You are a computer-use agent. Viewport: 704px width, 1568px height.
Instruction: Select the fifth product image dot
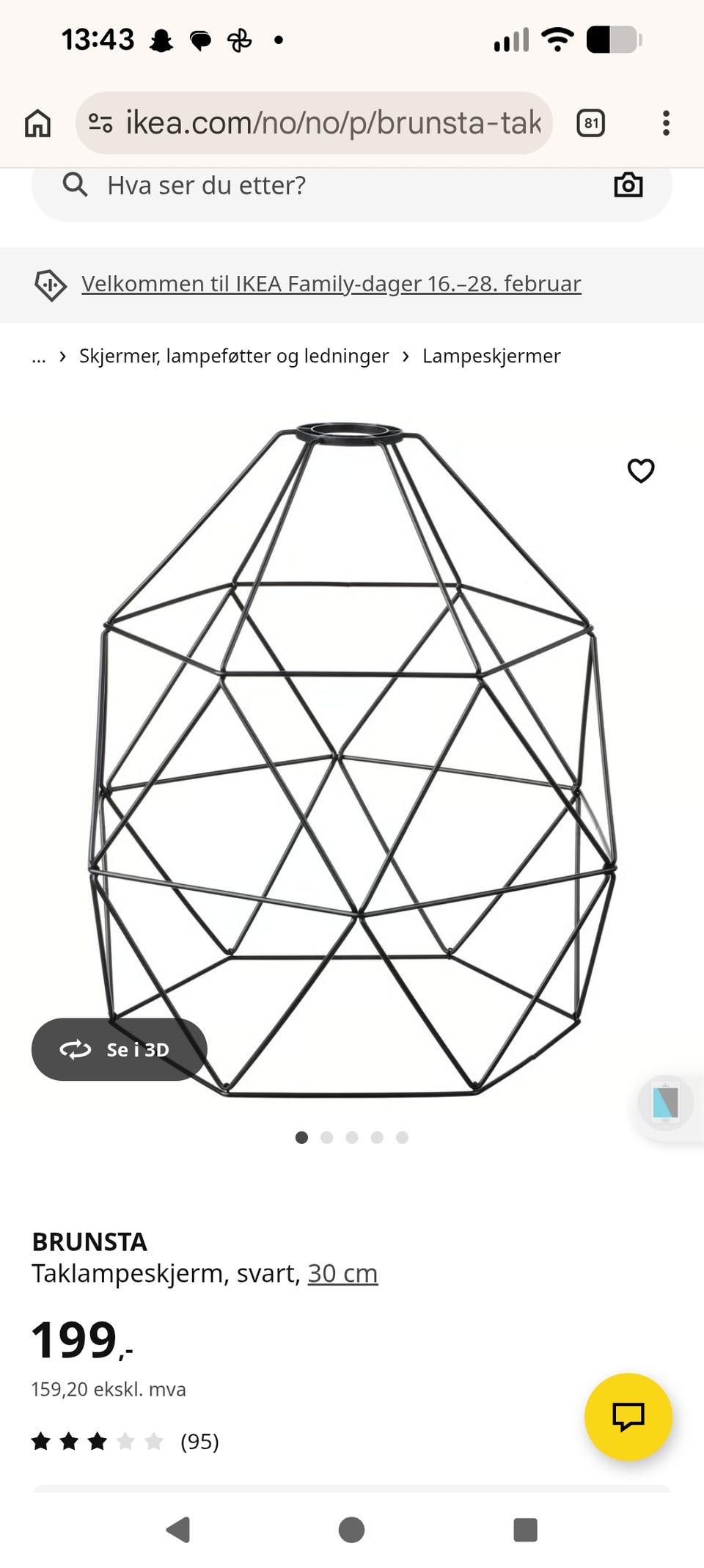[402, 1137]
